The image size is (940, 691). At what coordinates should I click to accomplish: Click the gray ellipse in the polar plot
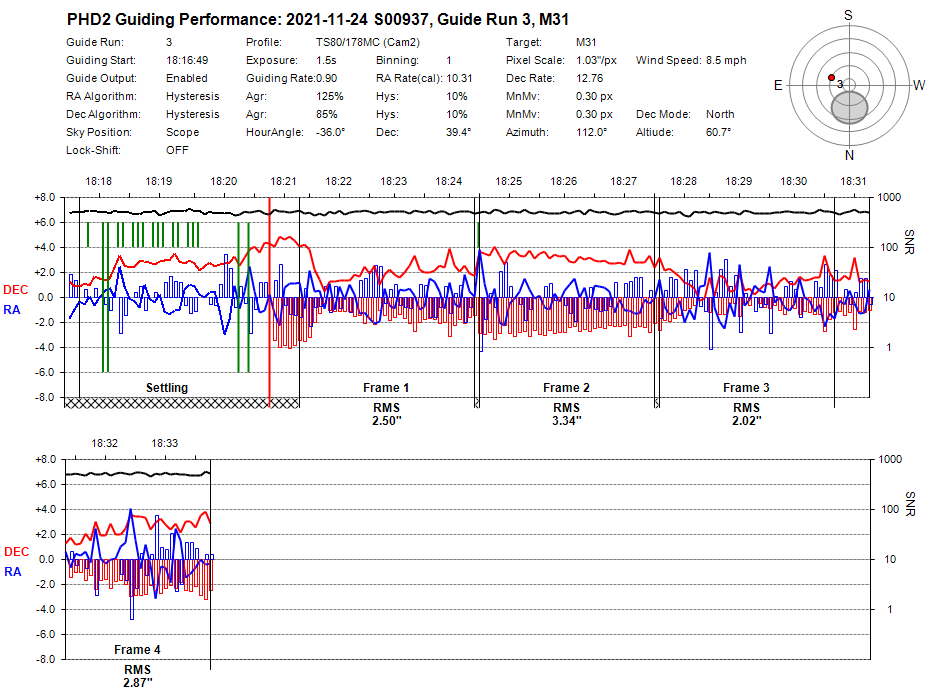click(x=849, y=108)
